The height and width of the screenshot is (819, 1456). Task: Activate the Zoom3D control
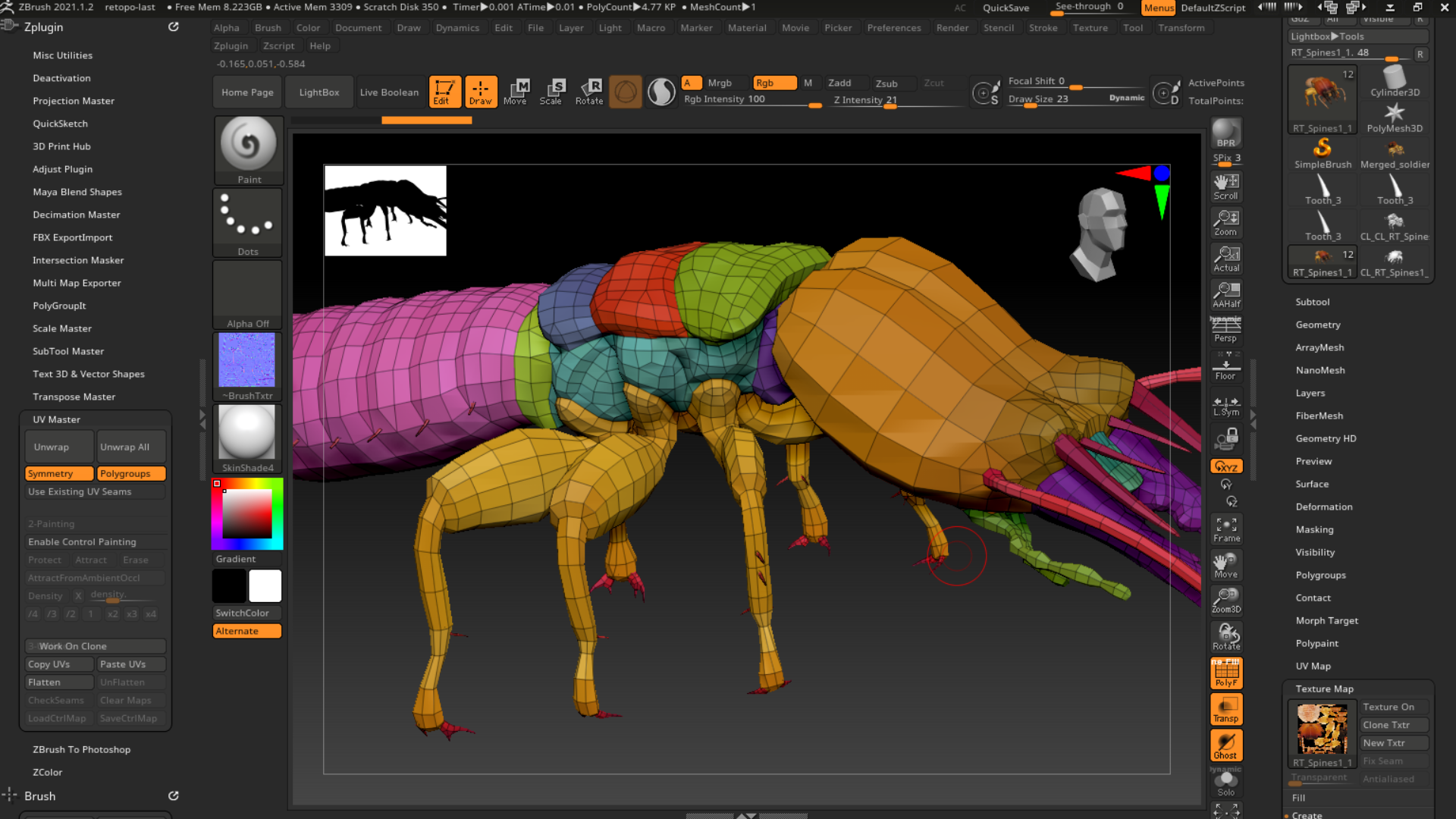tap(1225, 599)
